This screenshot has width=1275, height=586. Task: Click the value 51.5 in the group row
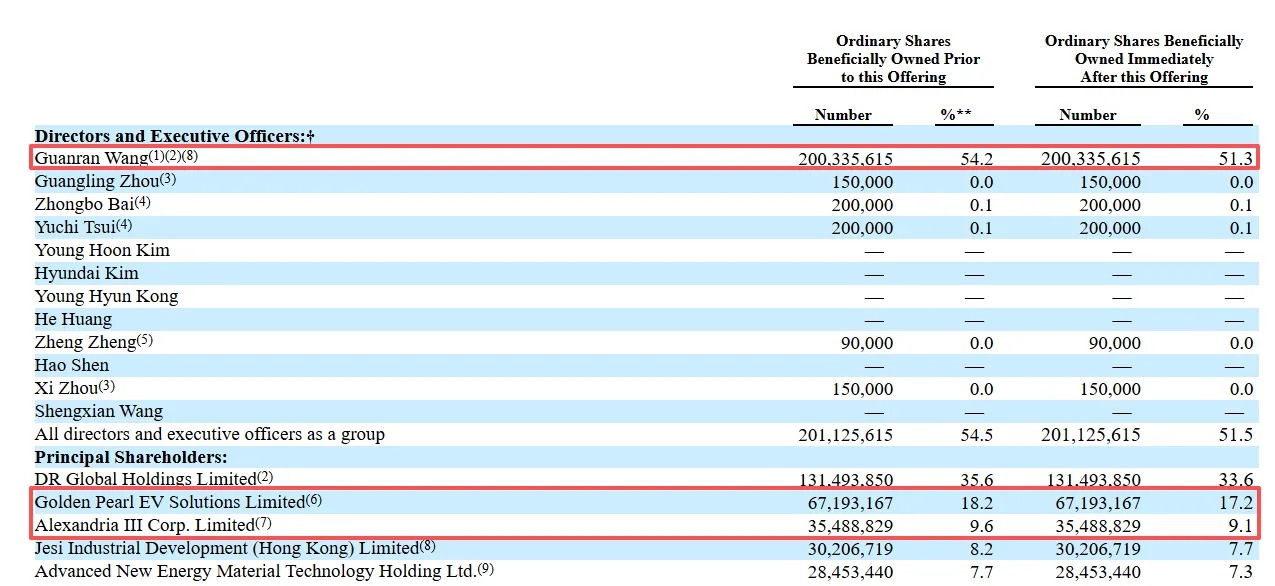point(1237,435)
